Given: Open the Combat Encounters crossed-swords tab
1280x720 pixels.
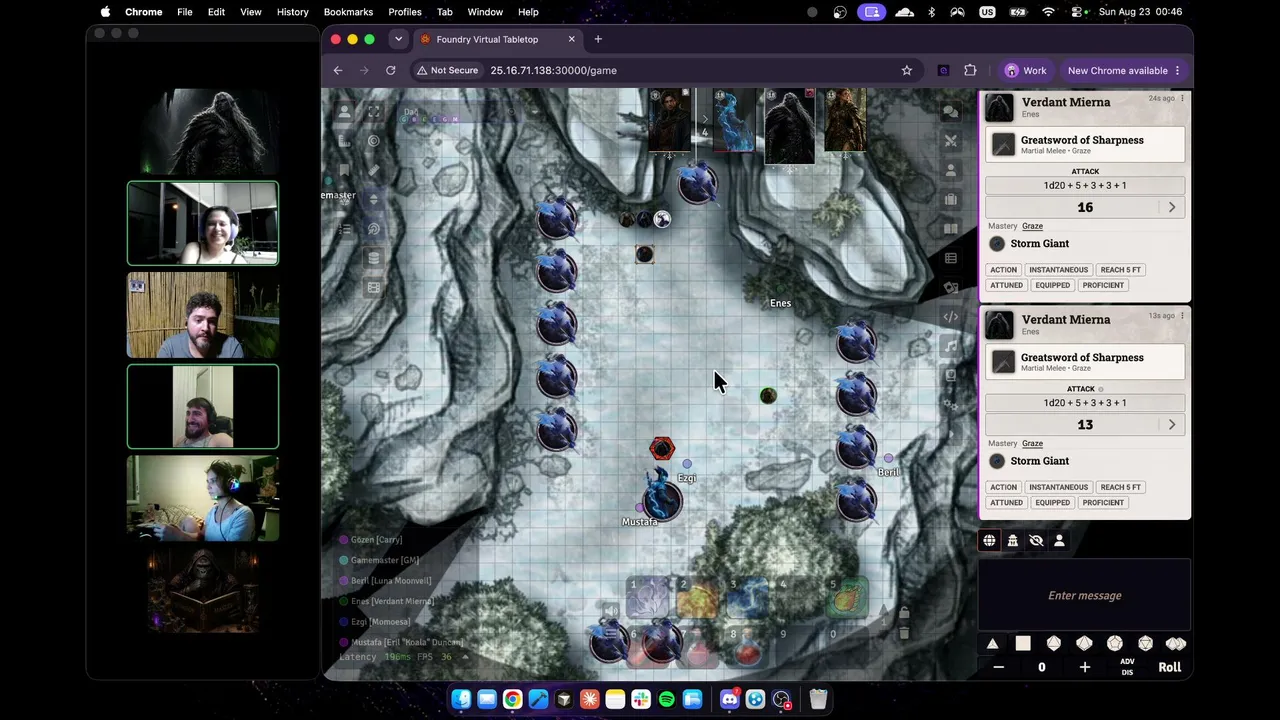Looking at the screenshot, I should (x=951, y=141).
